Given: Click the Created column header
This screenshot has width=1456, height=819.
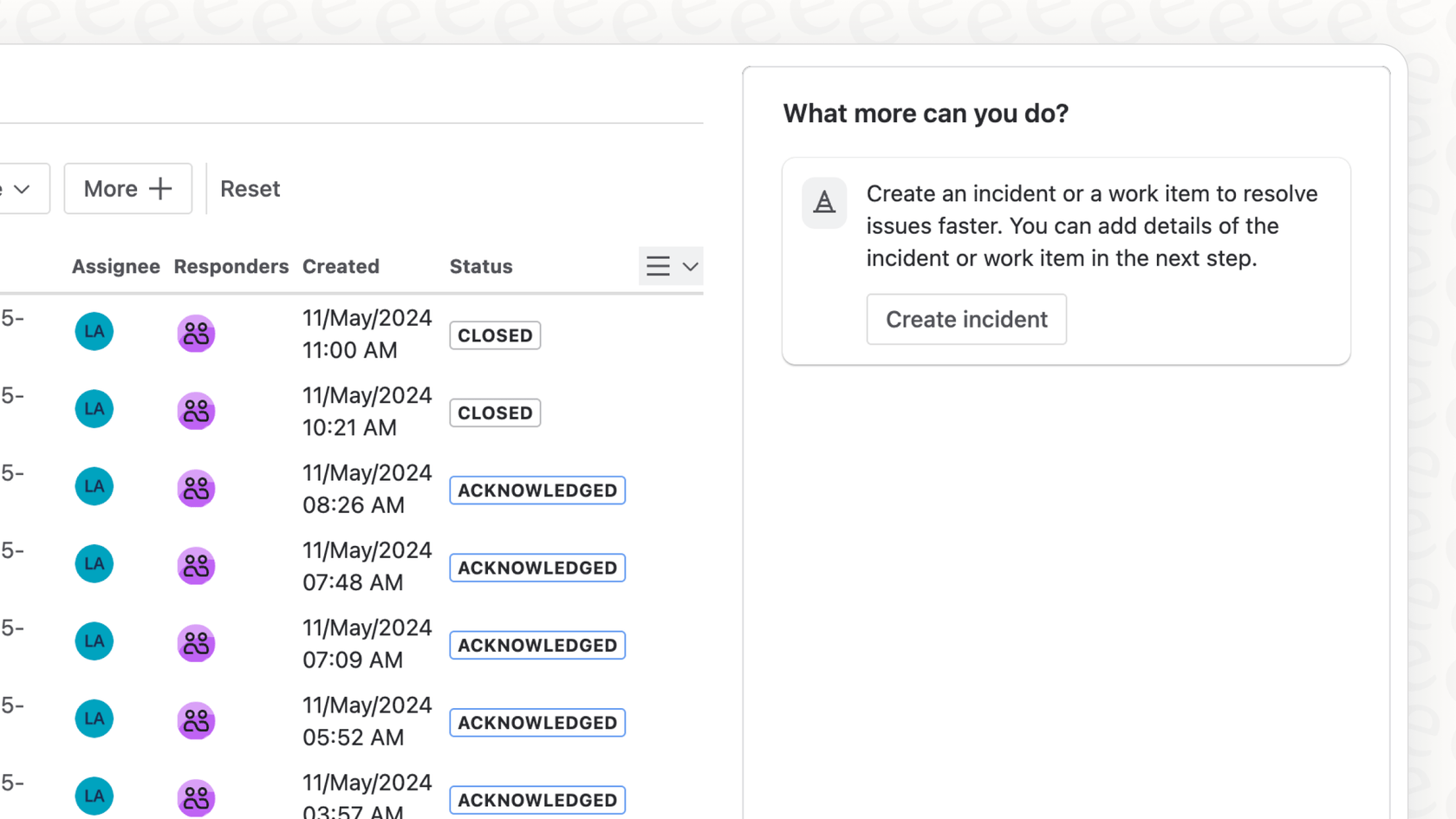Looking at the screenshot, I should pyautogui.click(x=341, y=266).
